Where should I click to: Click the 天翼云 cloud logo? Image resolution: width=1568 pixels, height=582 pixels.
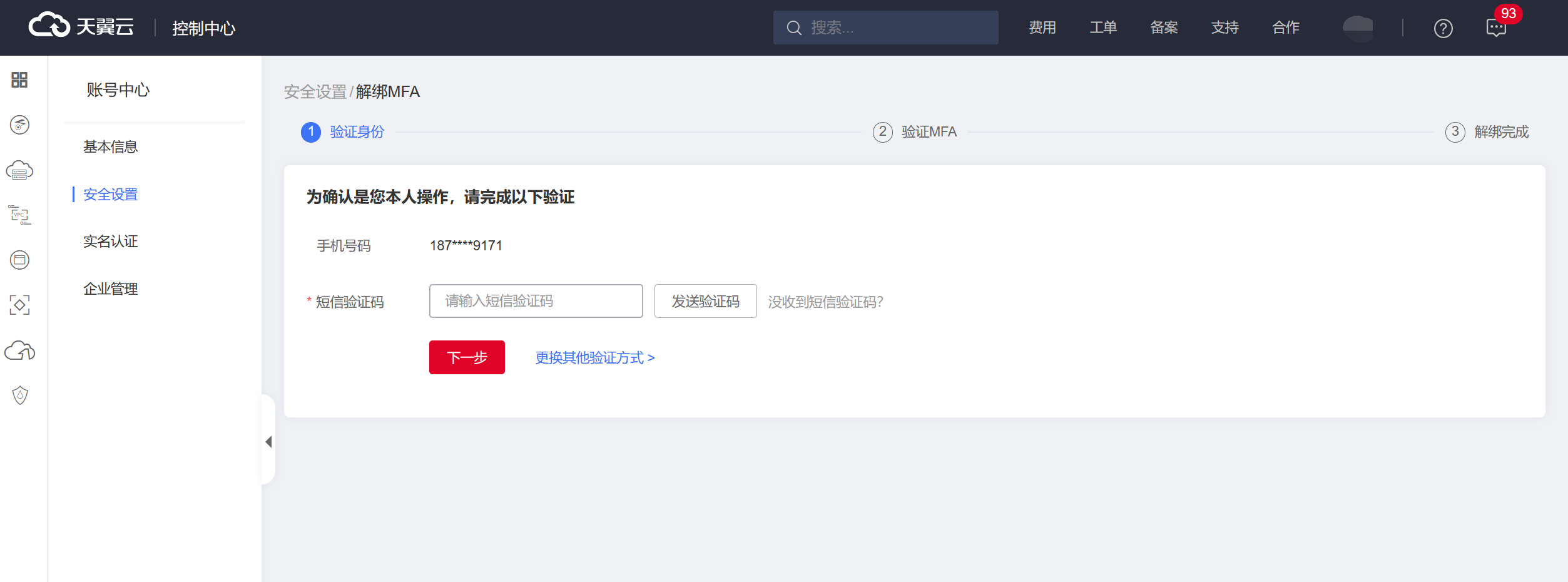click(81, 26)
